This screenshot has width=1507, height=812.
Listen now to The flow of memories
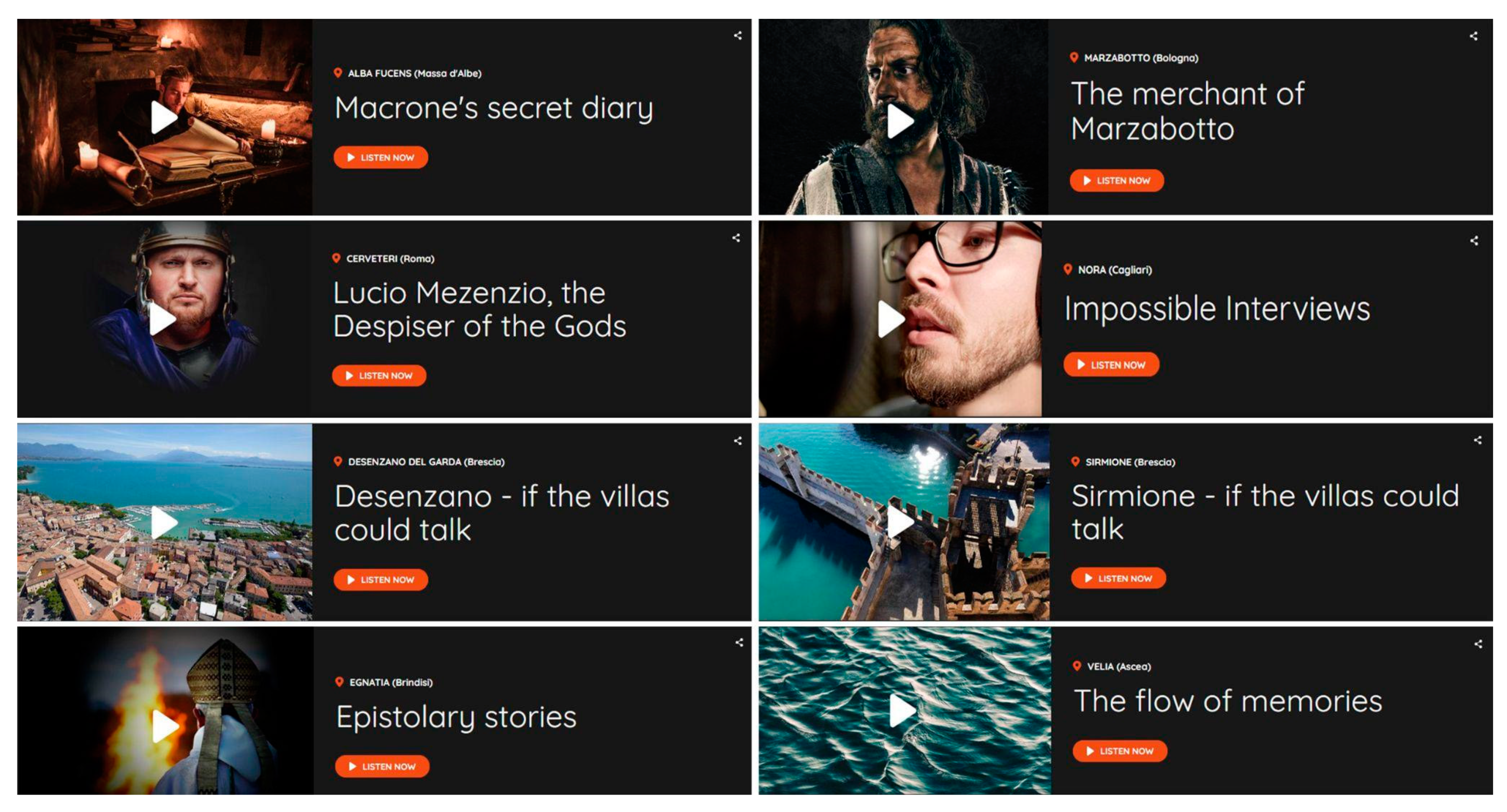tap(1120, 751)
